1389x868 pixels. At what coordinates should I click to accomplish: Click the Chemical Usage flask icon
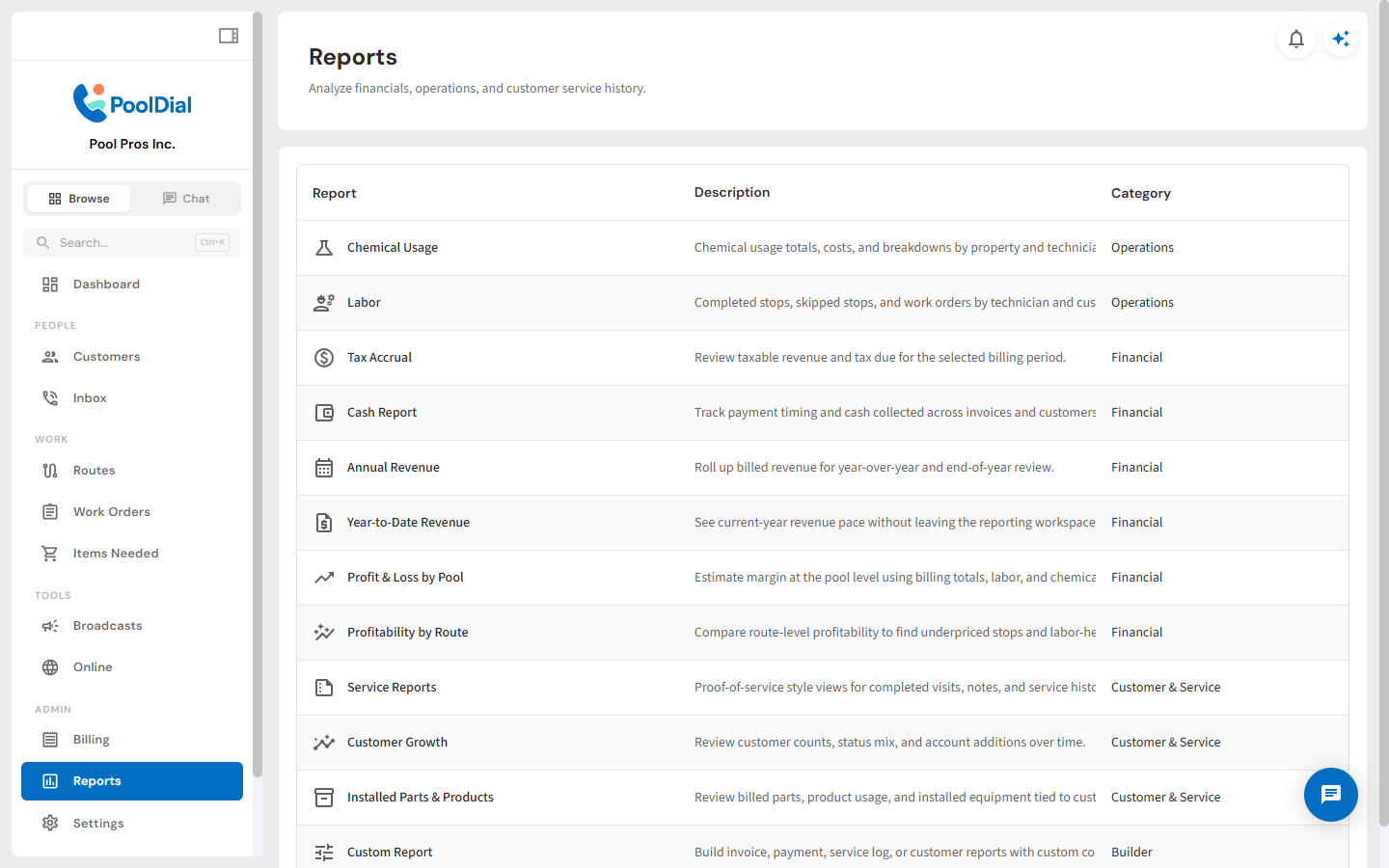tap(324, 248)
